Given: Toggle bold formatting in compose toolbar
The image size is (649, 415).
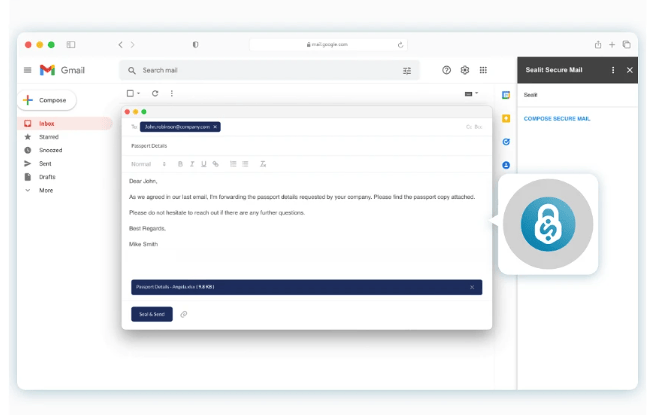Looking at the screenshot, I should [181, 163].
